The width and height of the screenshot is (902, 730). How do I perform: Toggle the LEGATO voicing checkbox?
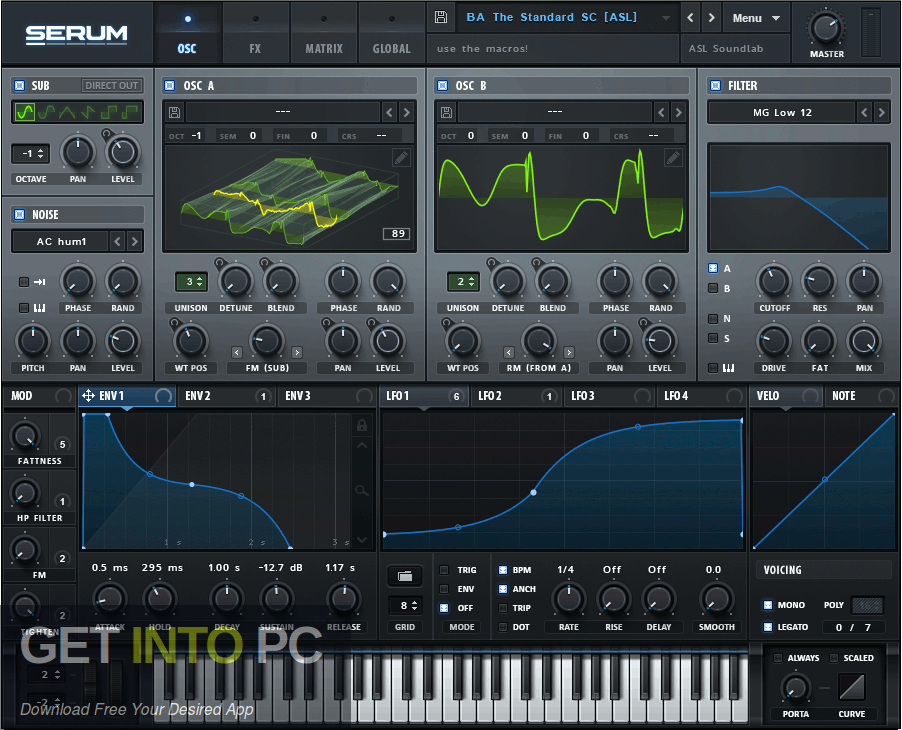767,627
